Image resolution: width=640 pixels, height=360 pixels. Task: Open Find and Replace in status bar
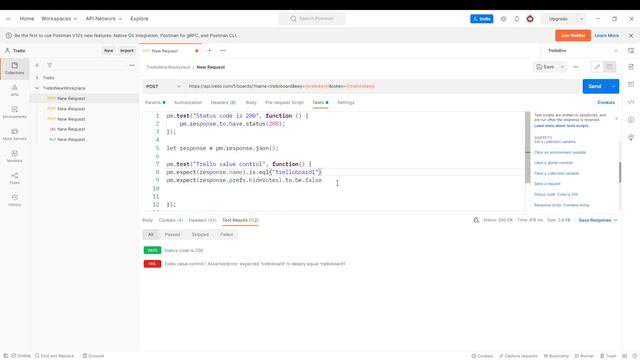54,356
